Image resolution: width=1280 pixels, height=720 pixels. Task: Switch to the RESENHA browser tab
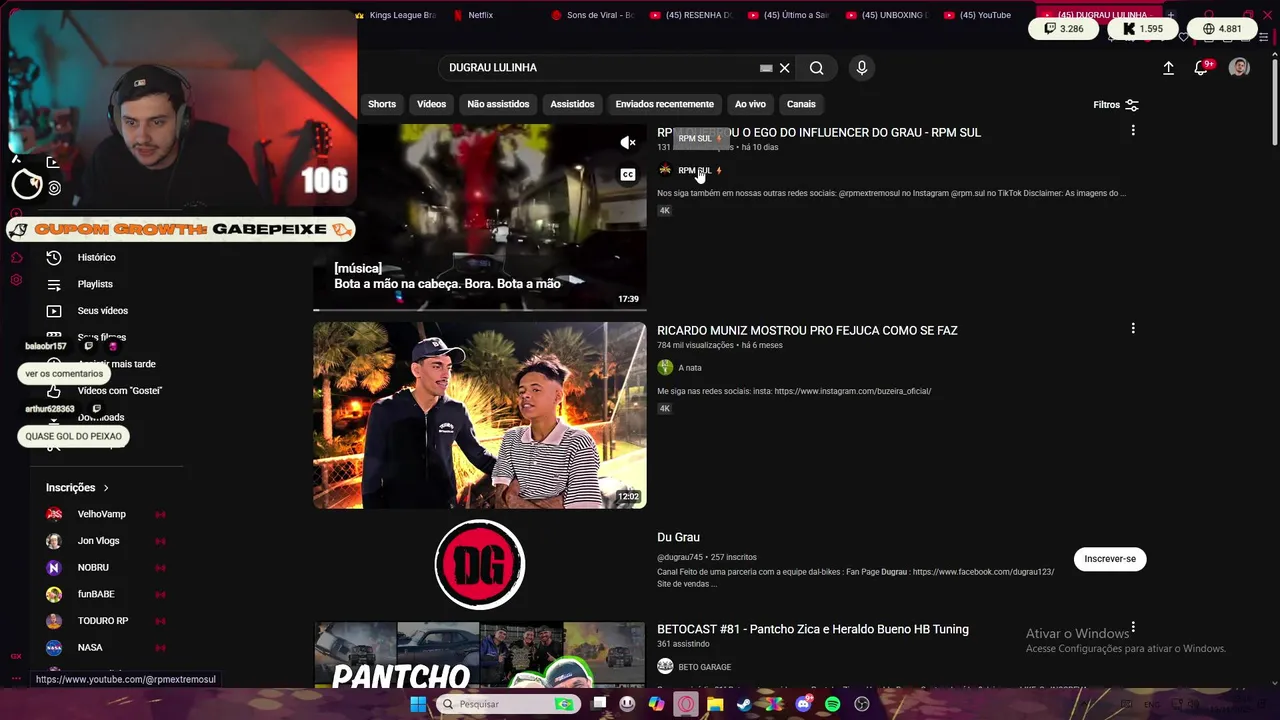(x=690, y=15)
